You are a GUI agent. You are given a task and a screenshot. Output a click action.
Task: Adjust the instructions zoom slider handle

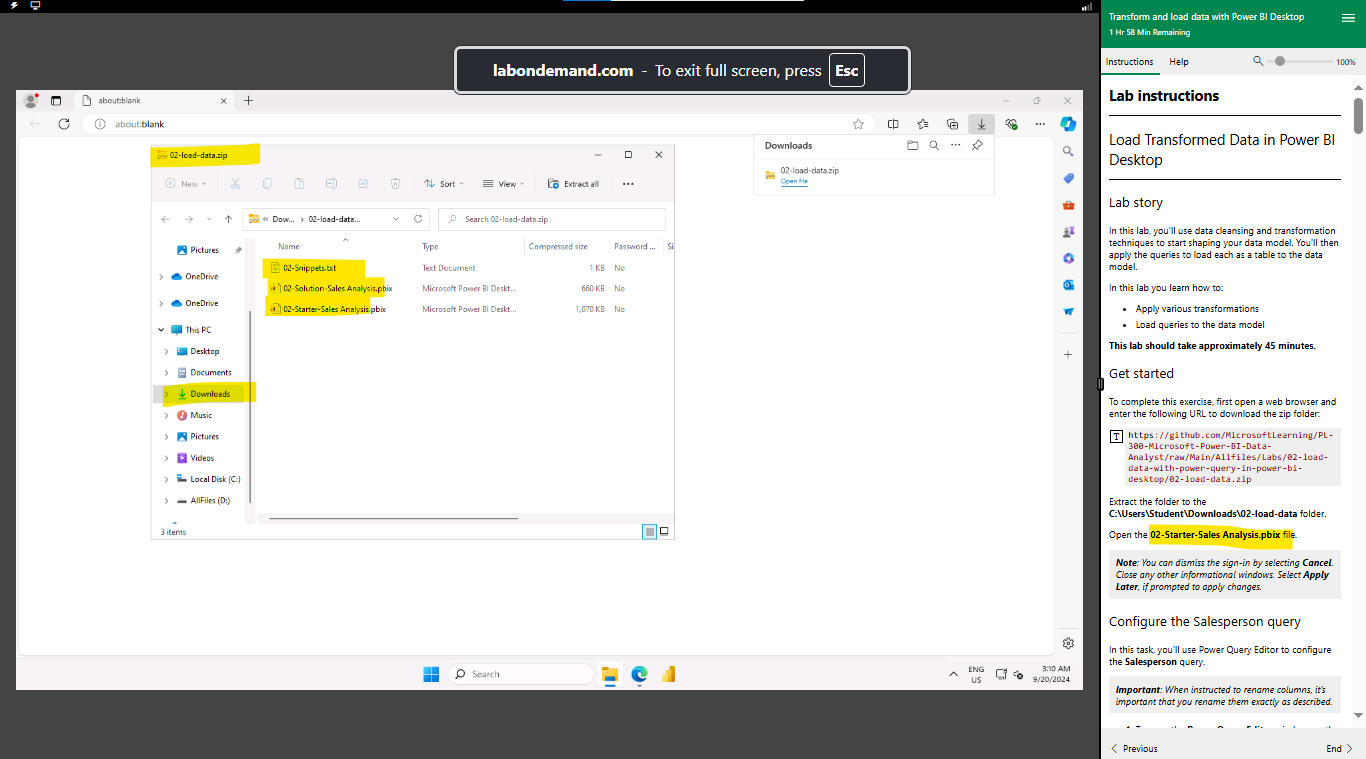click(1279, 62)
